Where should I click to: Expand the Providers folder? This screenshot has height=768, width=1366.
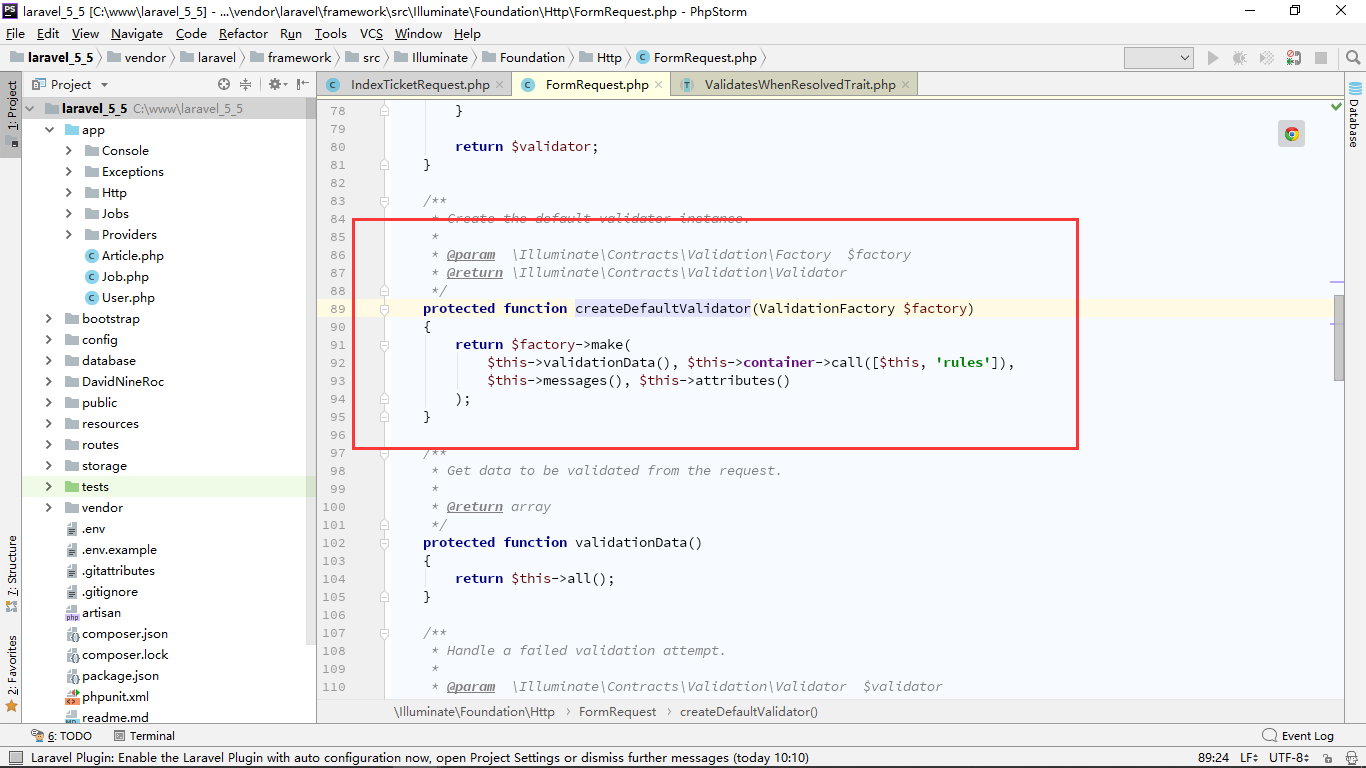coord(69,235)
